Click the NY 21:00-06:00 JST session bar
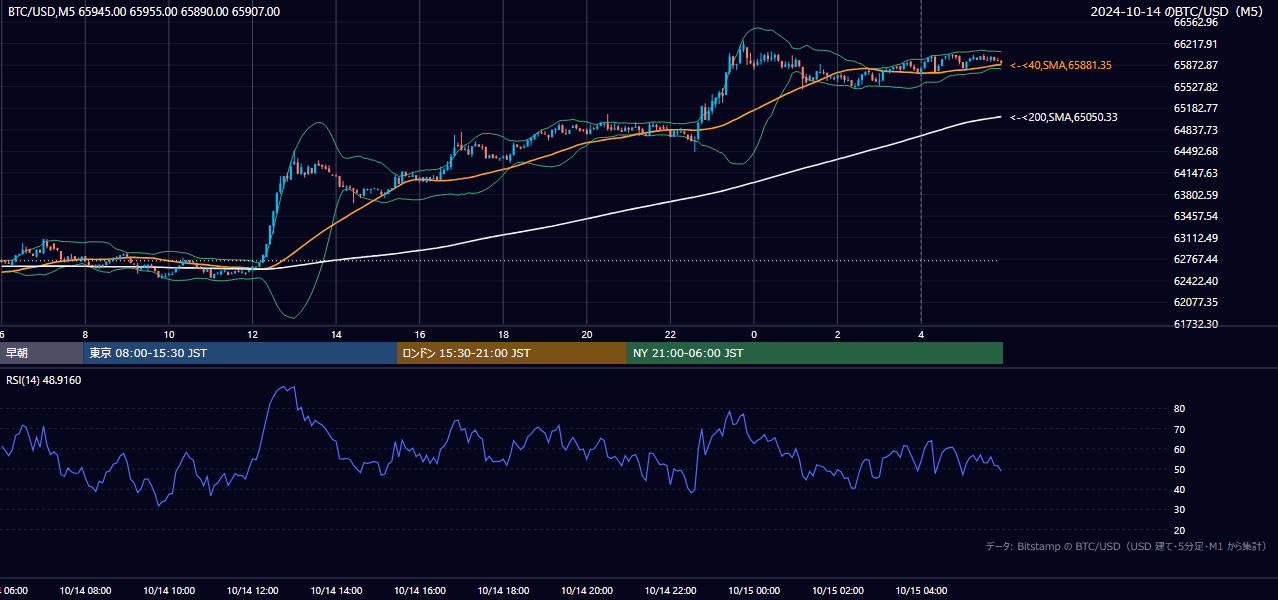This screenshot has width=1278, height=600. [x=815, y=353]
